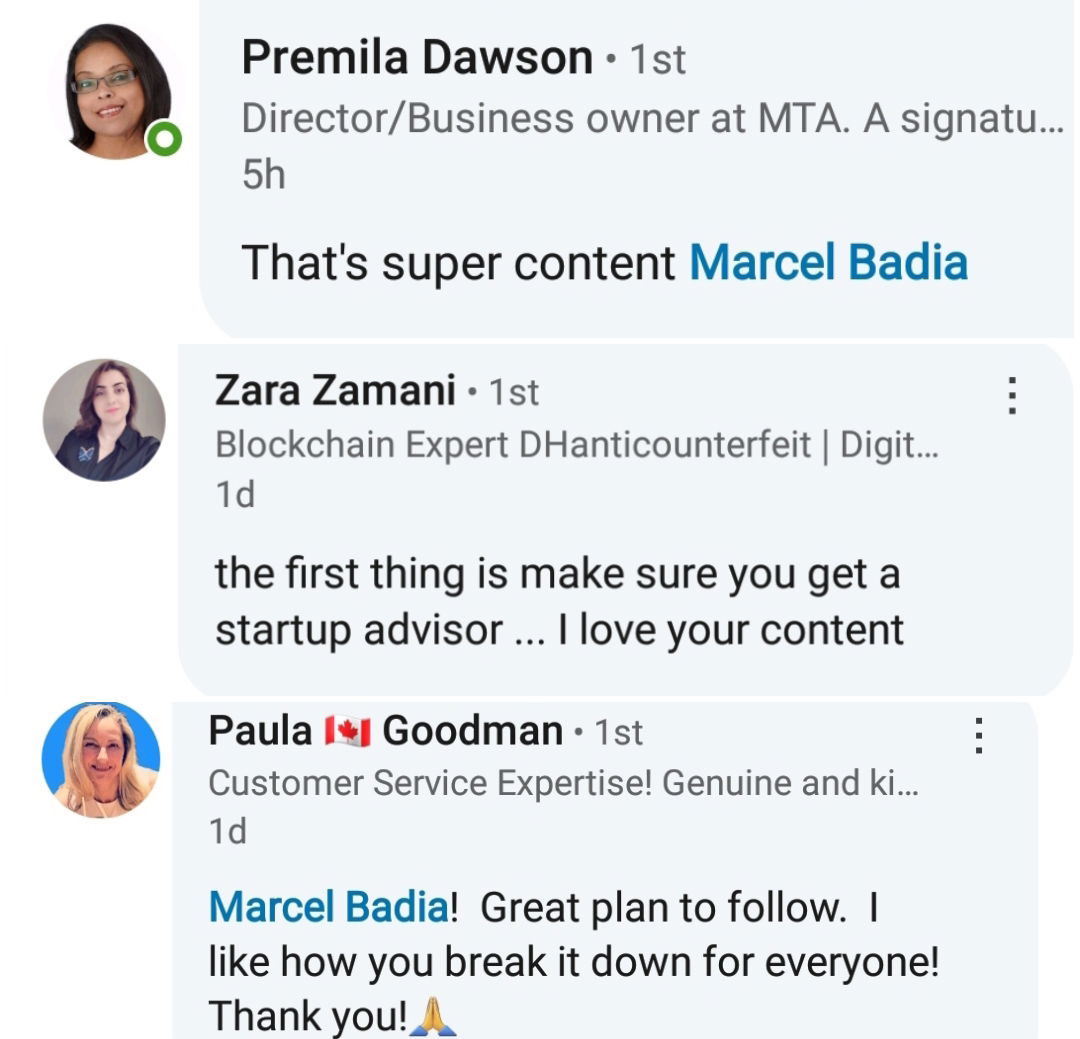
Task: Click the '1d' timestamp on Zara's comment
Action: click(235, 495)
